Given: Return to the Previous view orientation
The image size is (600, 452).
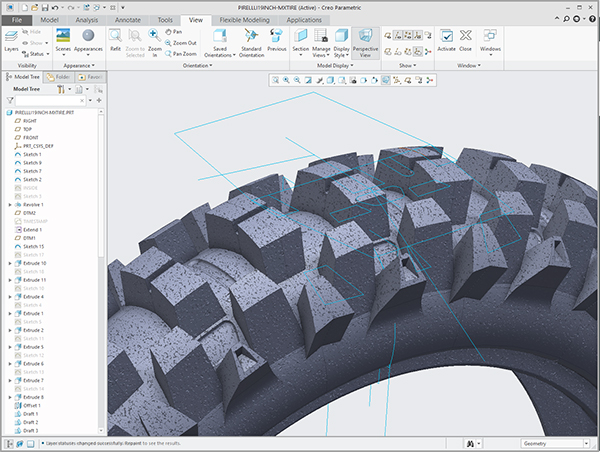Looking at the screenshot, I should [x=277, y=40].
